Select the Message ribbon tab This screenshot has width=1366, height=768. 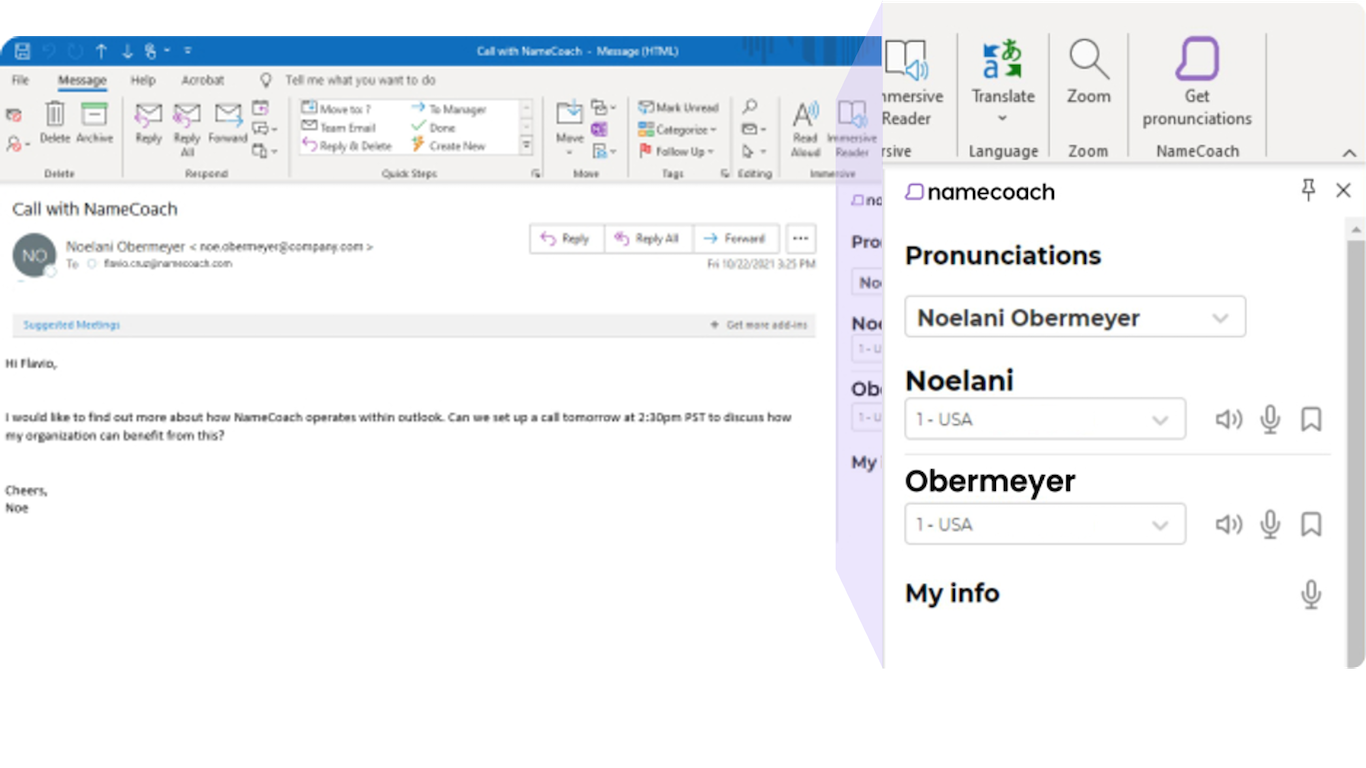tap(82, 80)
